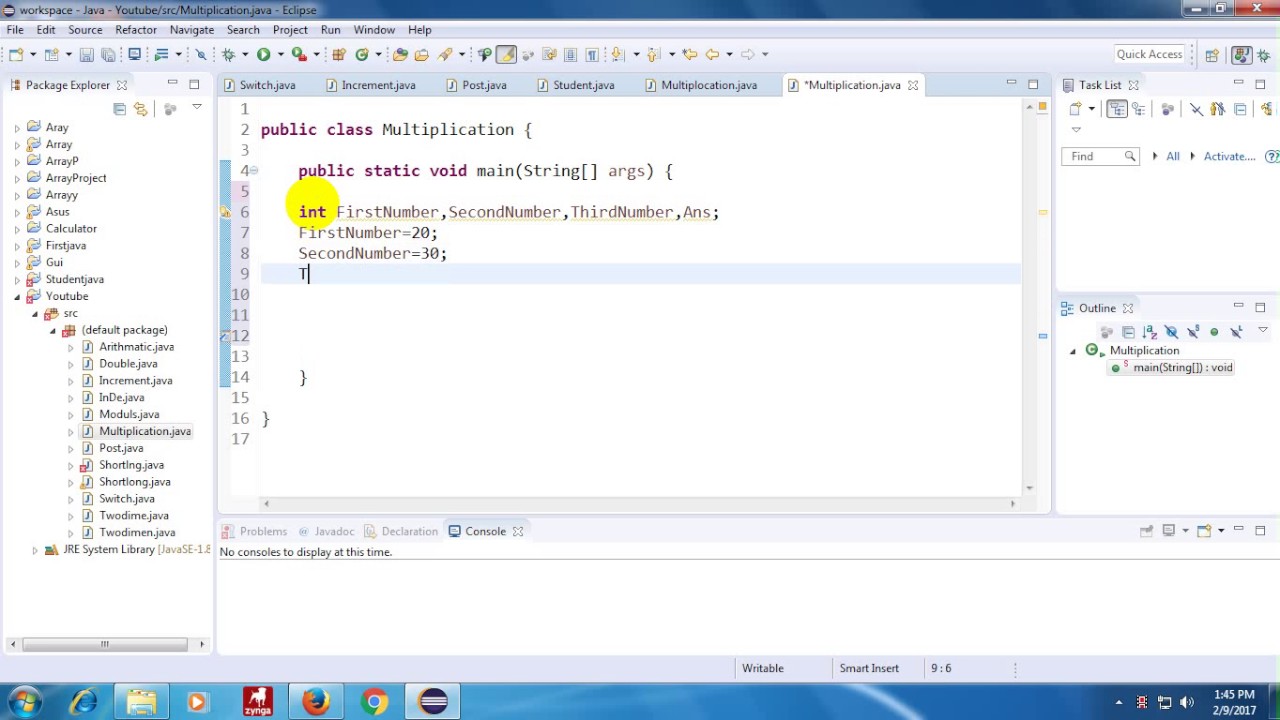Collapse Multiplication class in Outline
Image resolution: width=1280 pixels, height=720 pixels.
[x=1073, y=350]
